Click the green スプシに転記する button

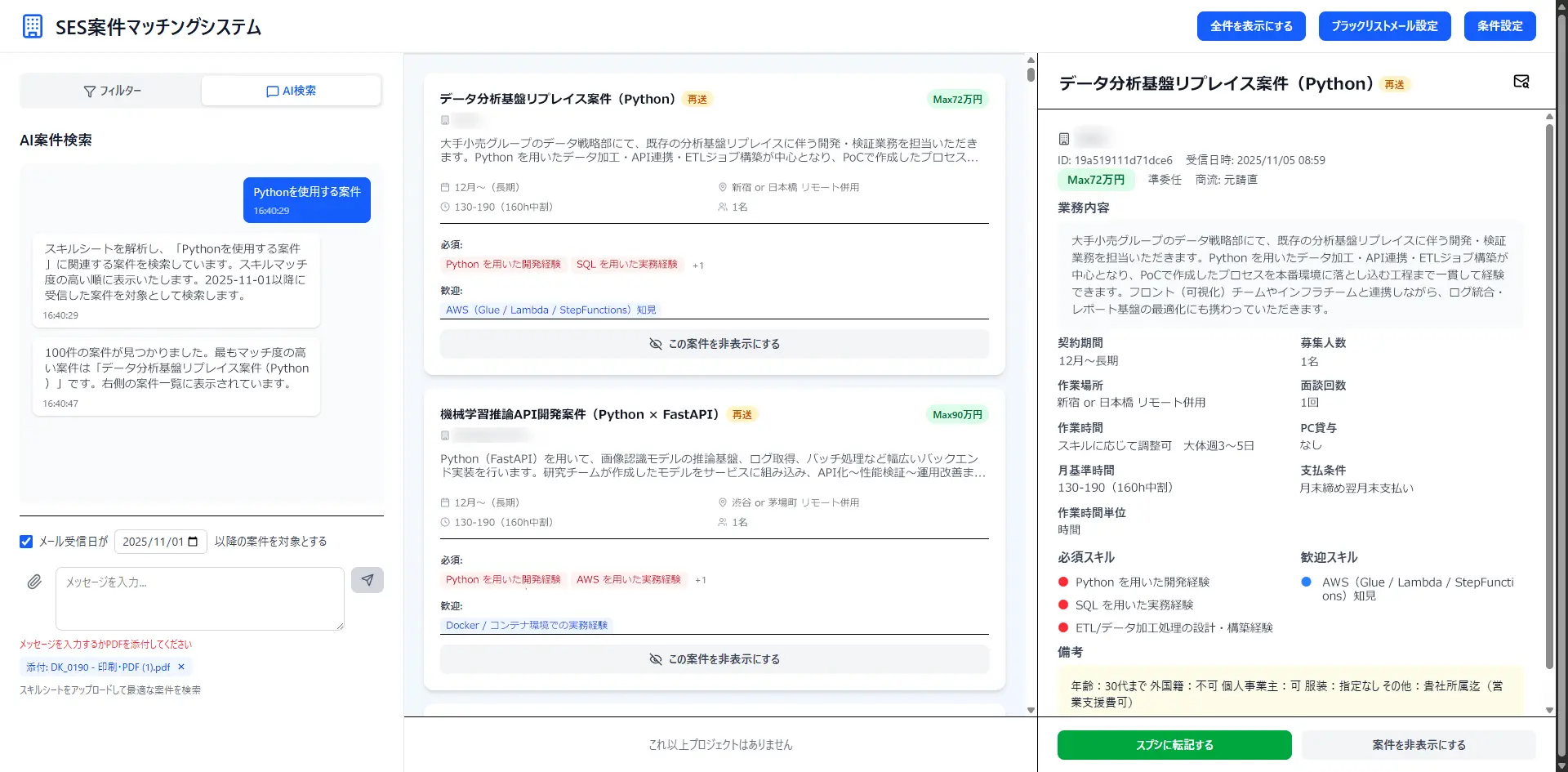[1174, 745]
